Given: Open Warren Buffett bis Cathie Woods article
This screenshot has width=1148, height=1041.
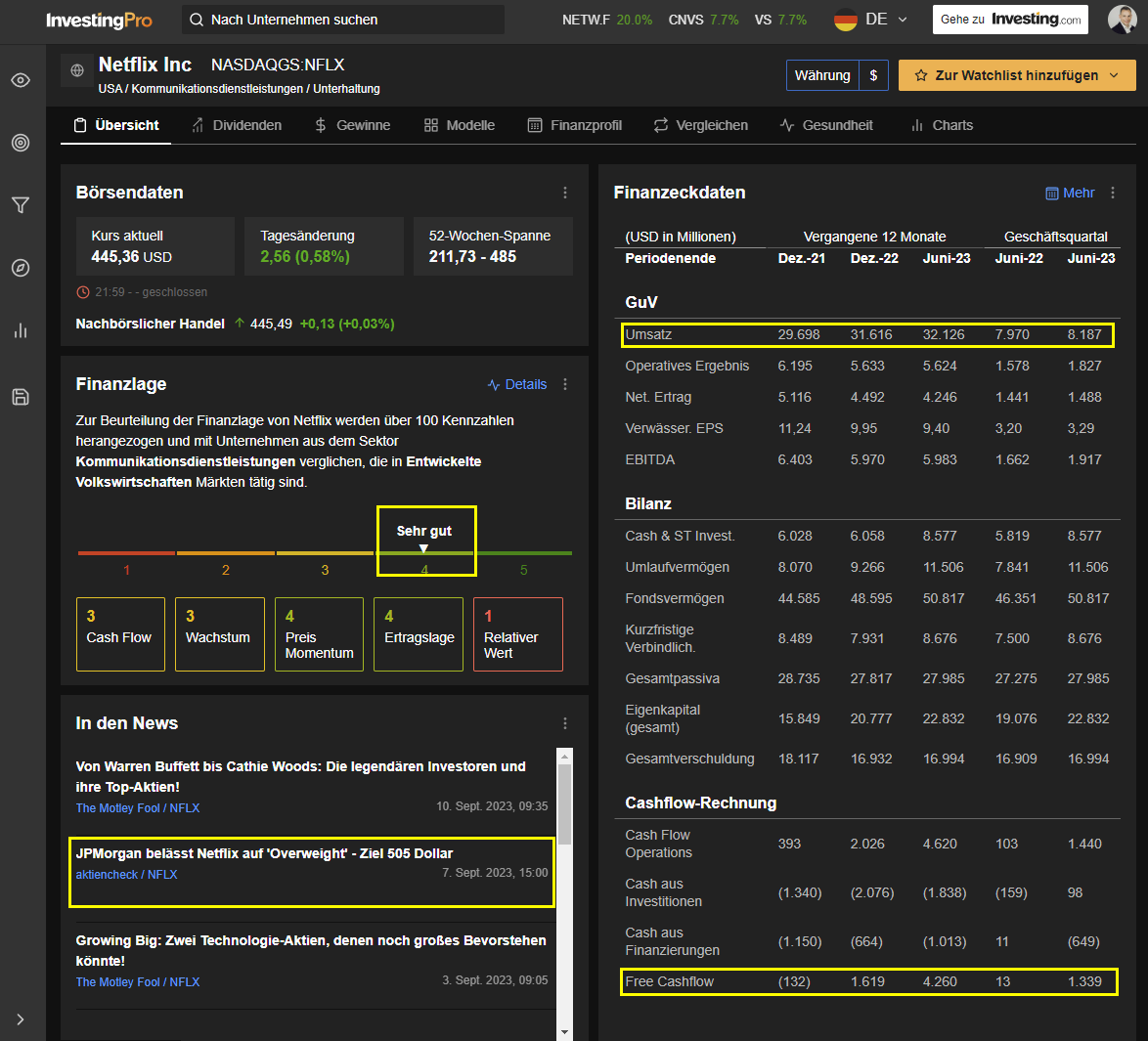Looking at the screenshot, I should point(301,777).
